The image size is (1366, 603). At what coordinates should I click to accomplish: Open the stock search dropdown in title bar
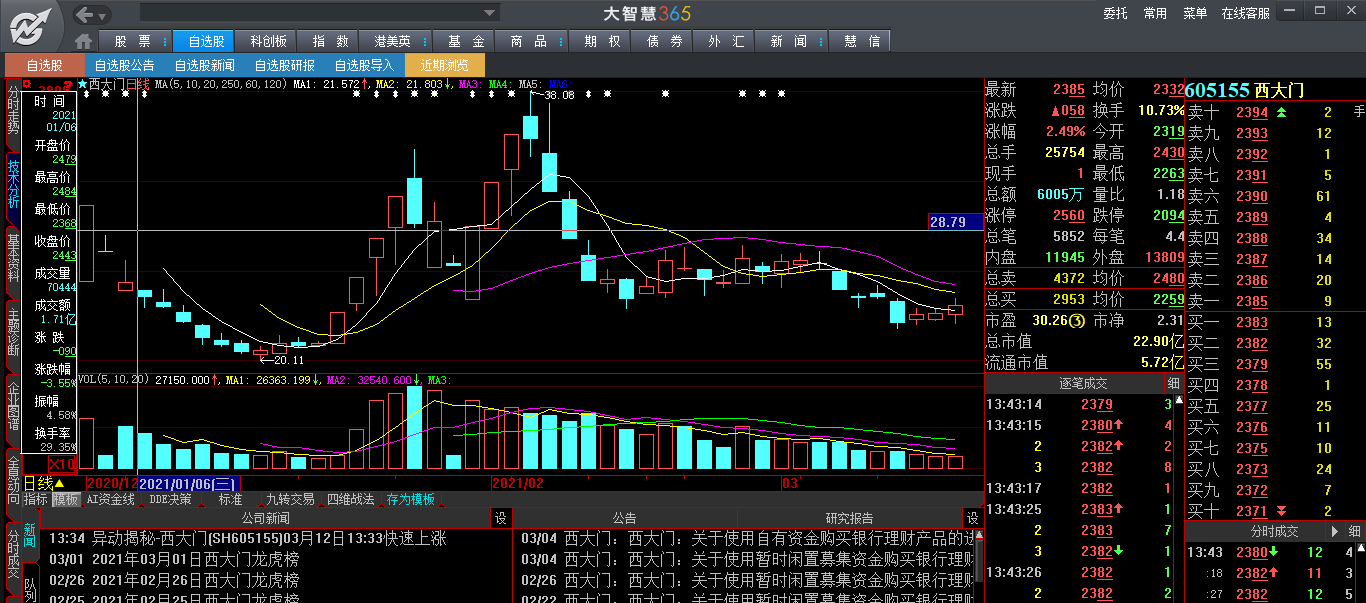click(x=490, y=14)
